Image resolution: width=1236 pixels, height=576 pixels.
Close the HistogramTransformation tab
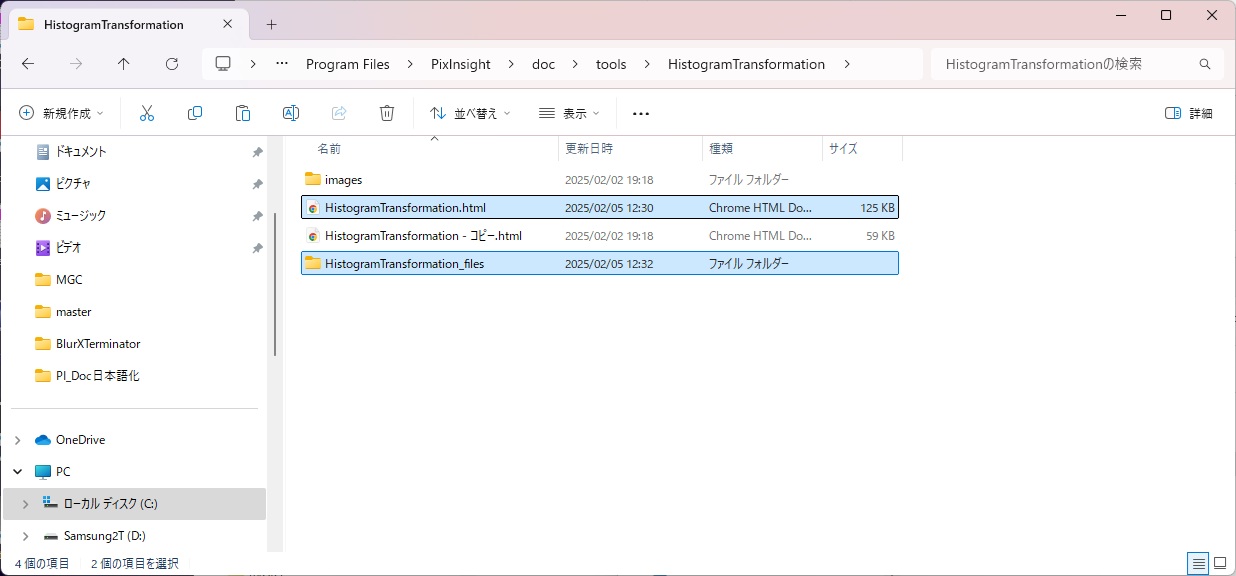tap(228, 24)
